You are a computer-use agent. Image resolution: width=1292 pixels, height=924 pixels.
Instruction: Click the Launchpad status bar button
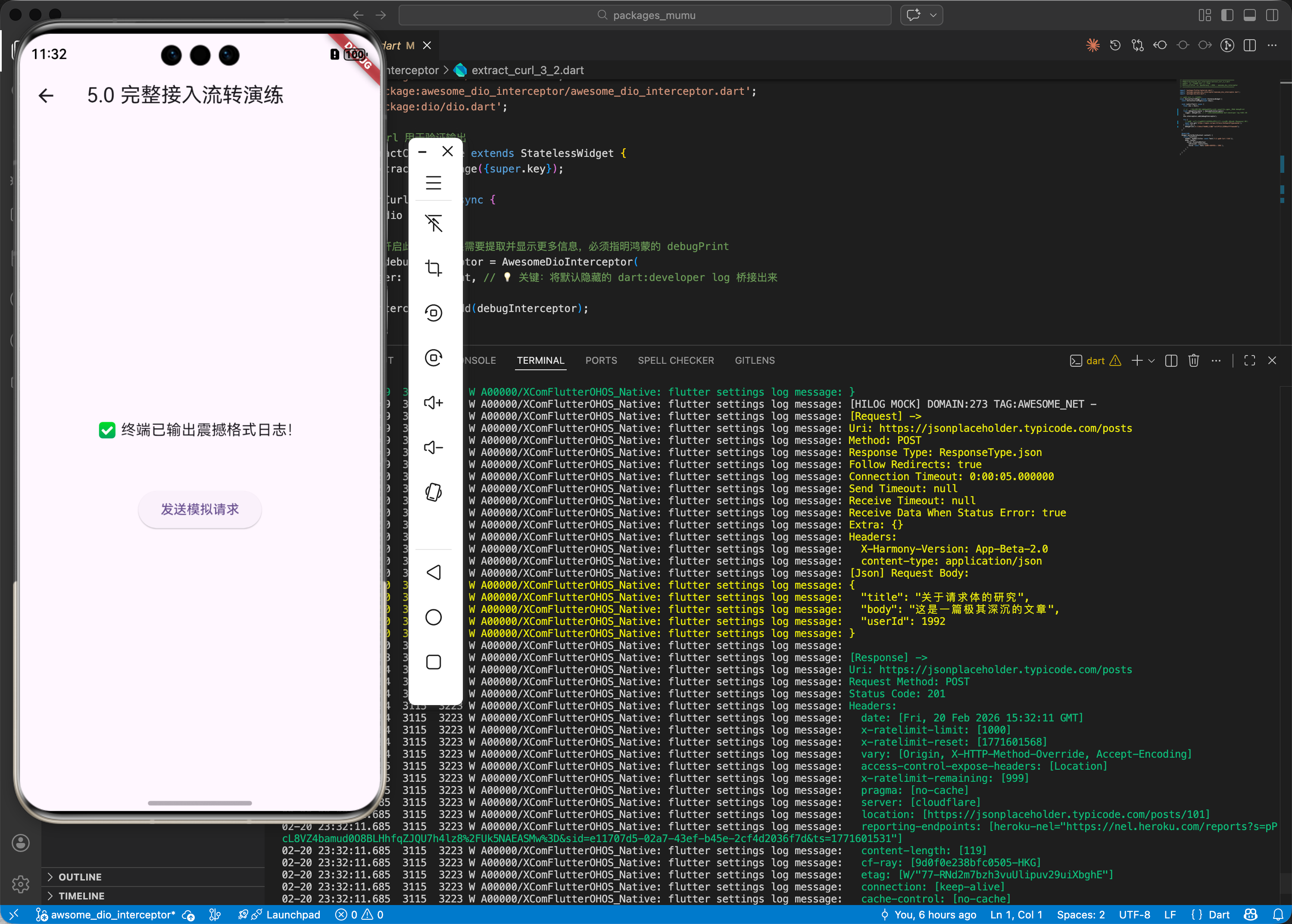293,915
